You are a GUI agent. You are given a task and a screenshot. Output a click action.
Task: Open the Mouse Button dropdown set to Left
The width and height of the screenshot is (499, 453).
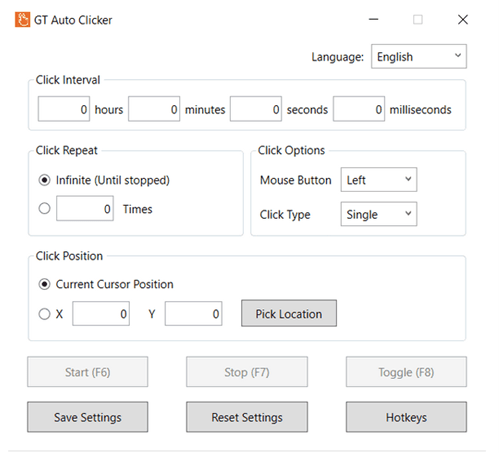click(x=379, y=180)
